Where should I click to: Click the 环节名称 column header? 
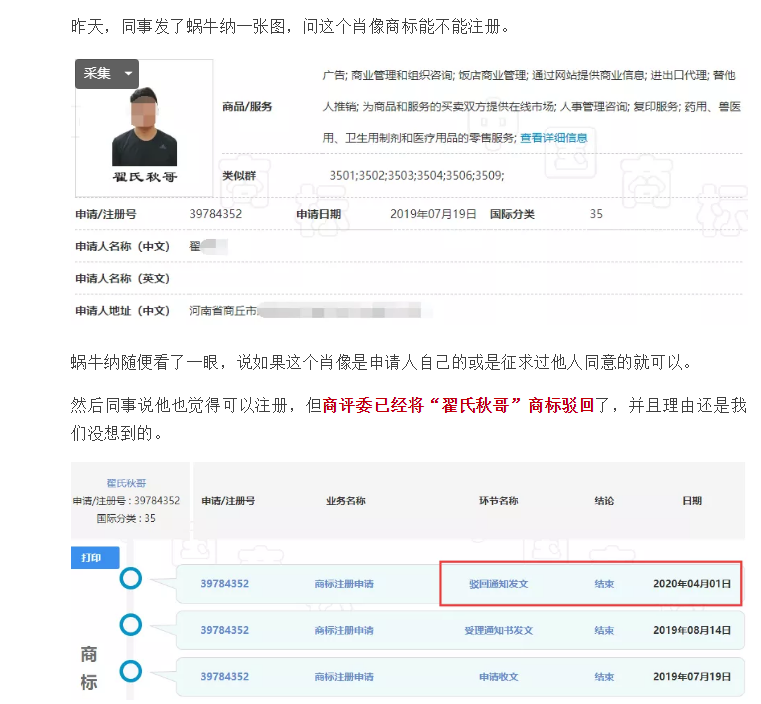point(498,501)
